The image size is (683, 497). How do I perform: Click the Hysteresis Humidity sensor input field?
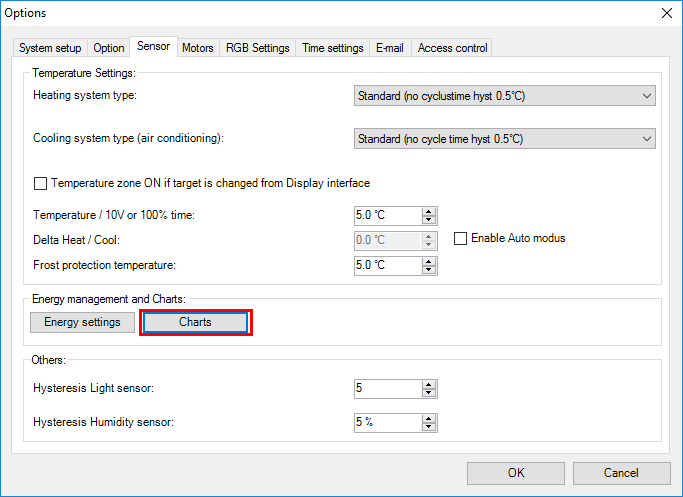tap(386, 422)
